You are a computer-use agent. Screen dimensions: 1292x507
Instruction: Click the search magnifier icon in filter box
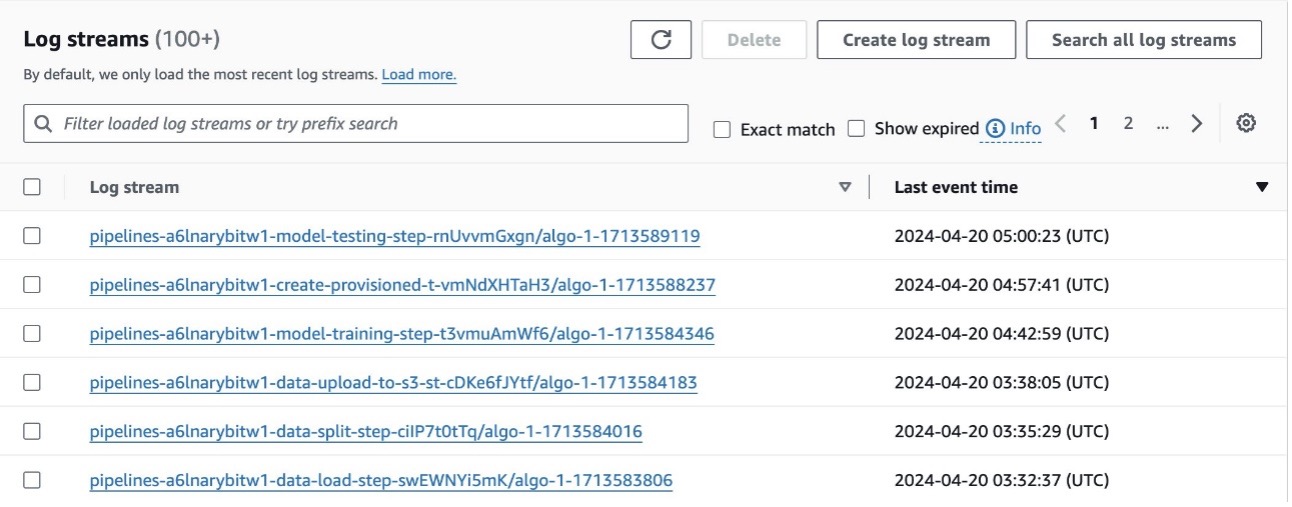pyautogui.click(x=43, y=124)
